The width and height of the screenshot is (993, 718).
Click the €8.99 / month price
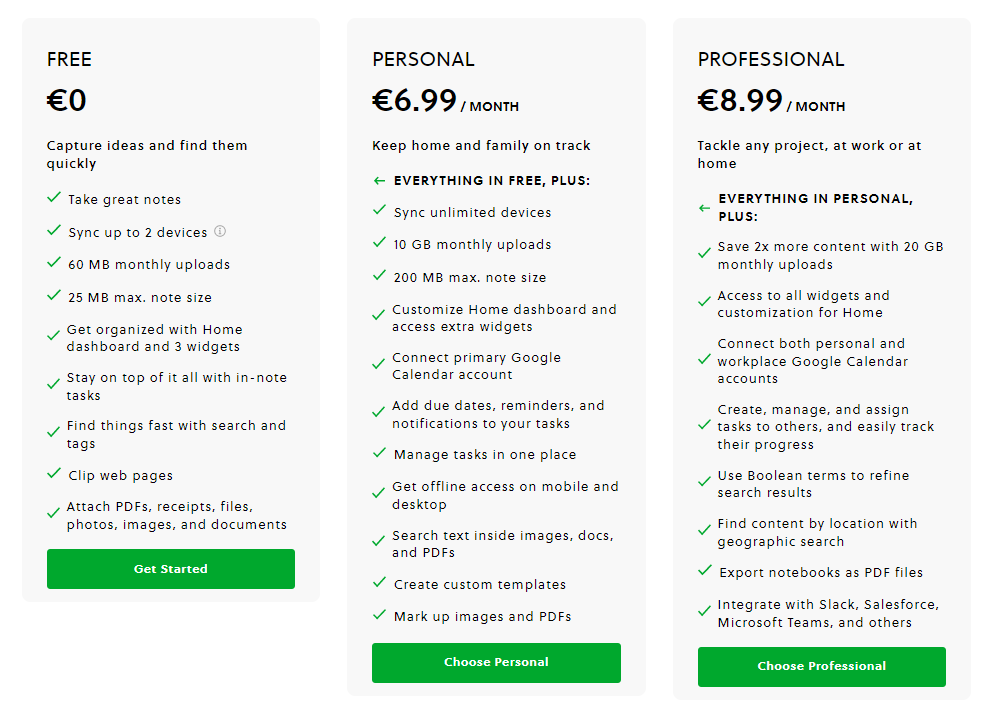pyautogui.click(x=770, y=102)
